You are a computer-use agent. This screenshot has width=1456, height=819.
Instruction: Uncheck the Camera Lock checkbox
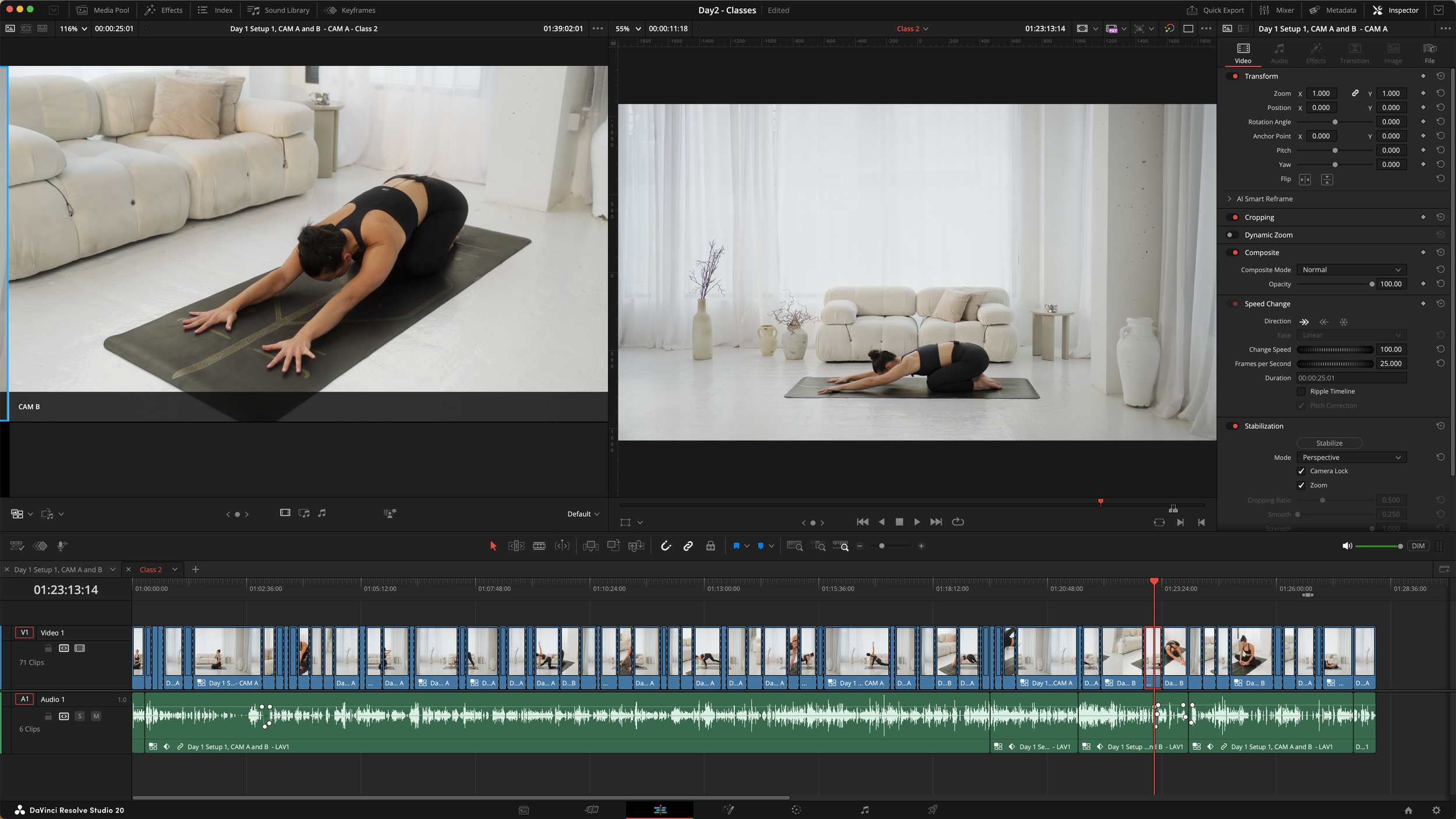1301,471
